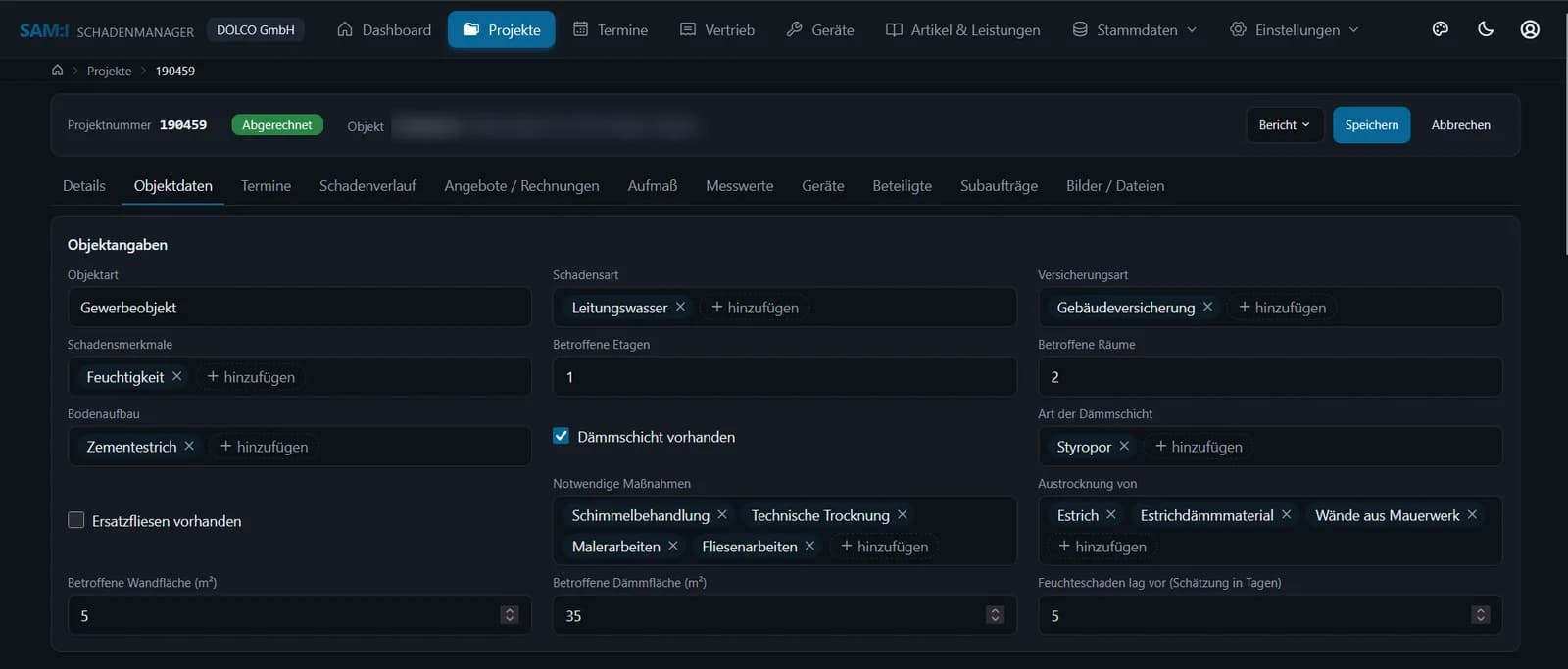Screen dimensions: 1568x669
Task: Expand the Bericht dropdown
Action: (1284, 124)
